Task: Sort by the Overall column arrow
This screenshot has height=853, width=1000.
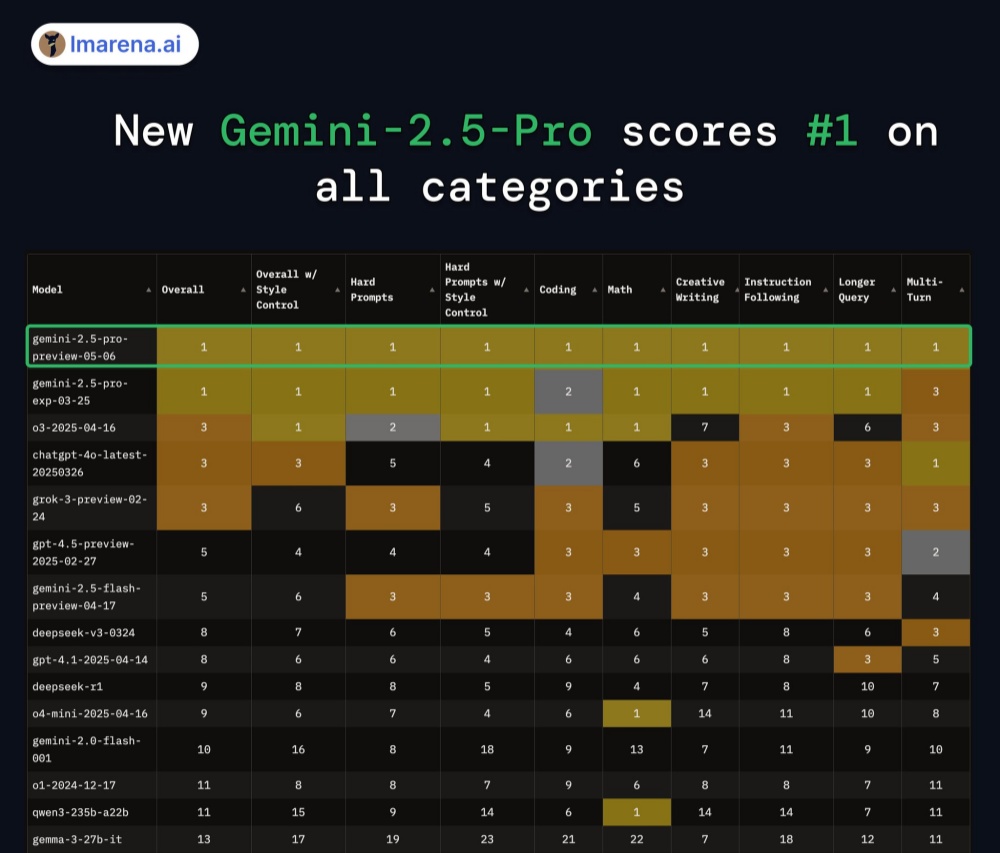Action: pyautogui.click(x=242, y=290)
